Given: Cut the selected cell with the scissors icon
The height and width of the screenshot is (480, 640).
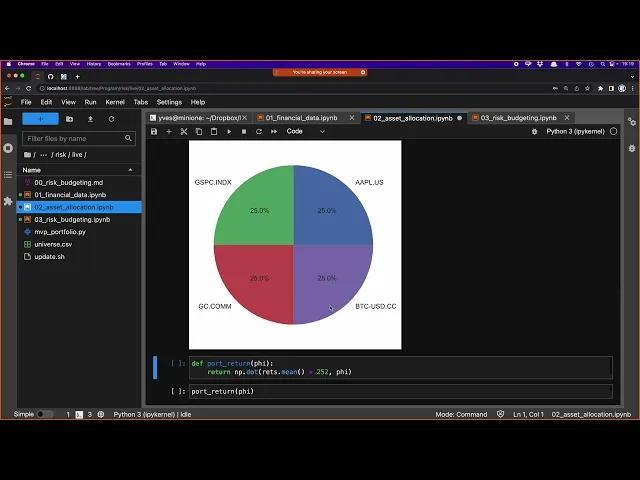Looking at the screenshot, I should pyautogui.click(x=184, y=131).
